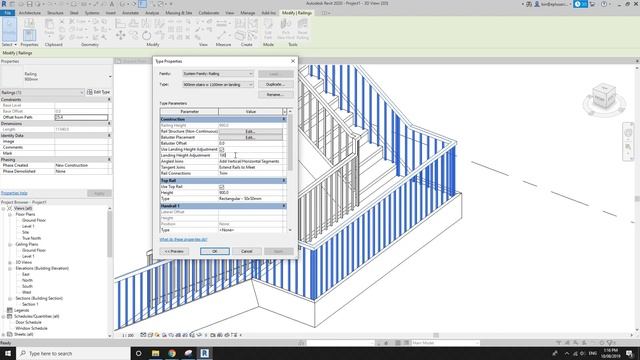
Task: Click the Revit application logo
Action: pyautogui.click(x=4, y=4)
